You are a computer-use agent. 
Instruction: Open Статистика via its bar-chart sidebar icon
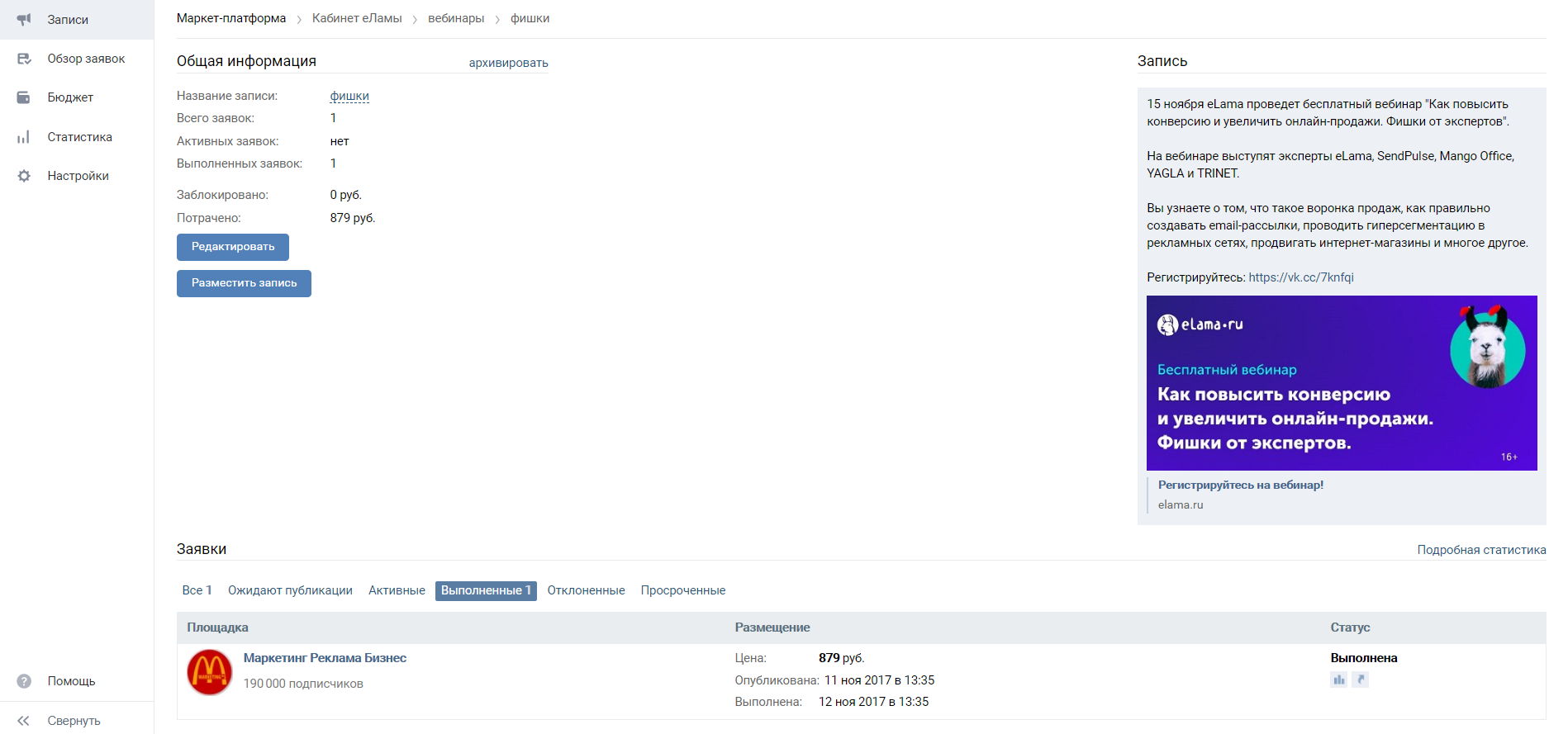[x=24, y=137]
